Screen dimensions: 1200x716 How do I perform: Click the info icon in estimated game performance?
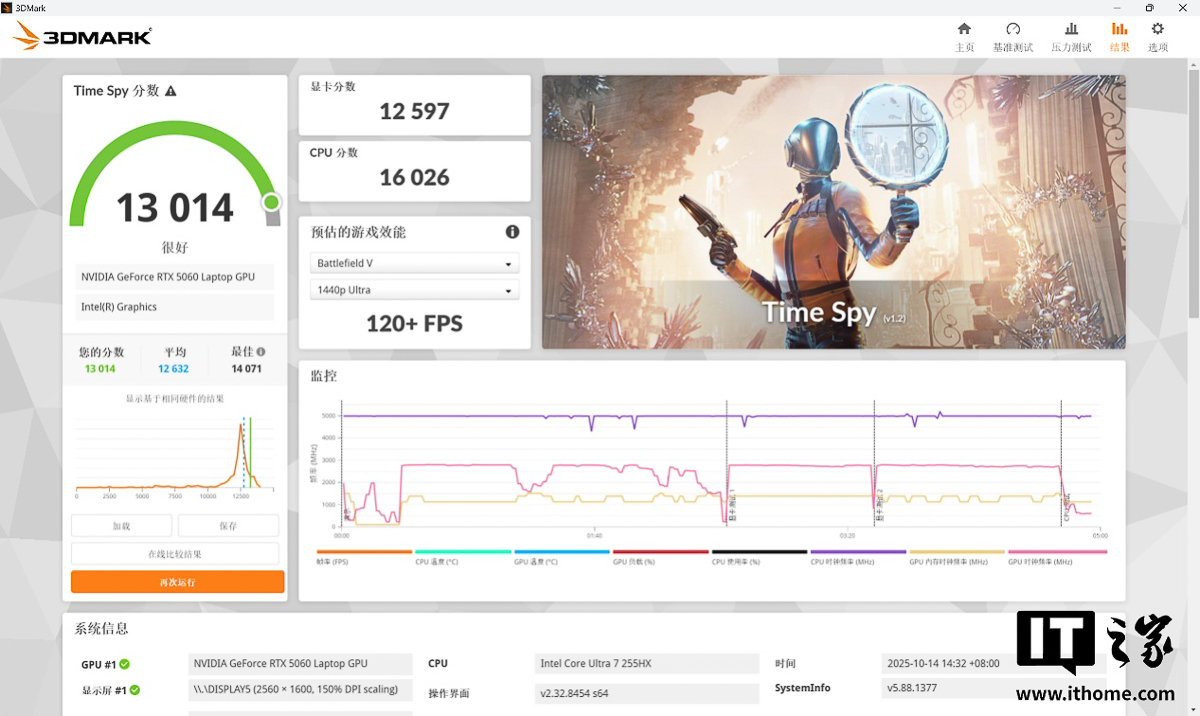512,232
